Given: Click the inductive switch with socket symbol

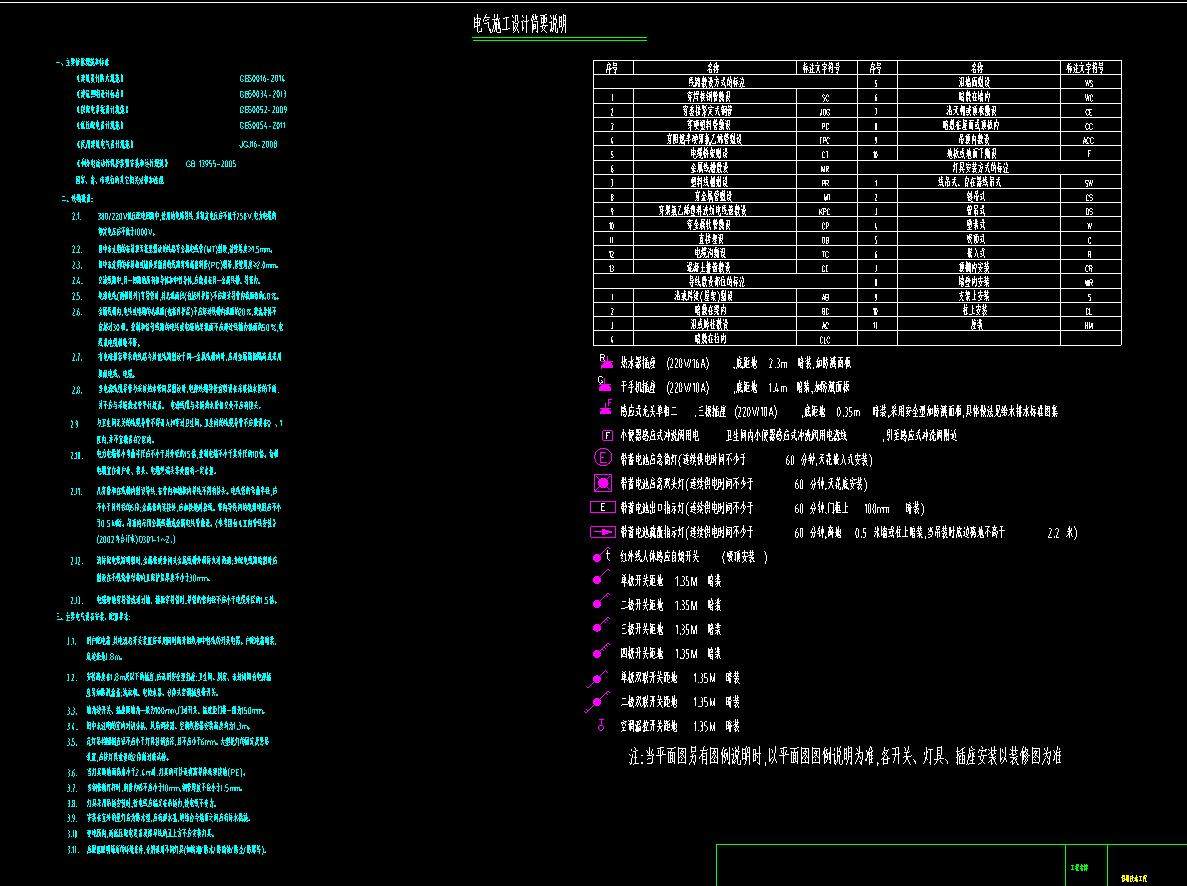Looking at the screenshot, I should tap(606, 409).
